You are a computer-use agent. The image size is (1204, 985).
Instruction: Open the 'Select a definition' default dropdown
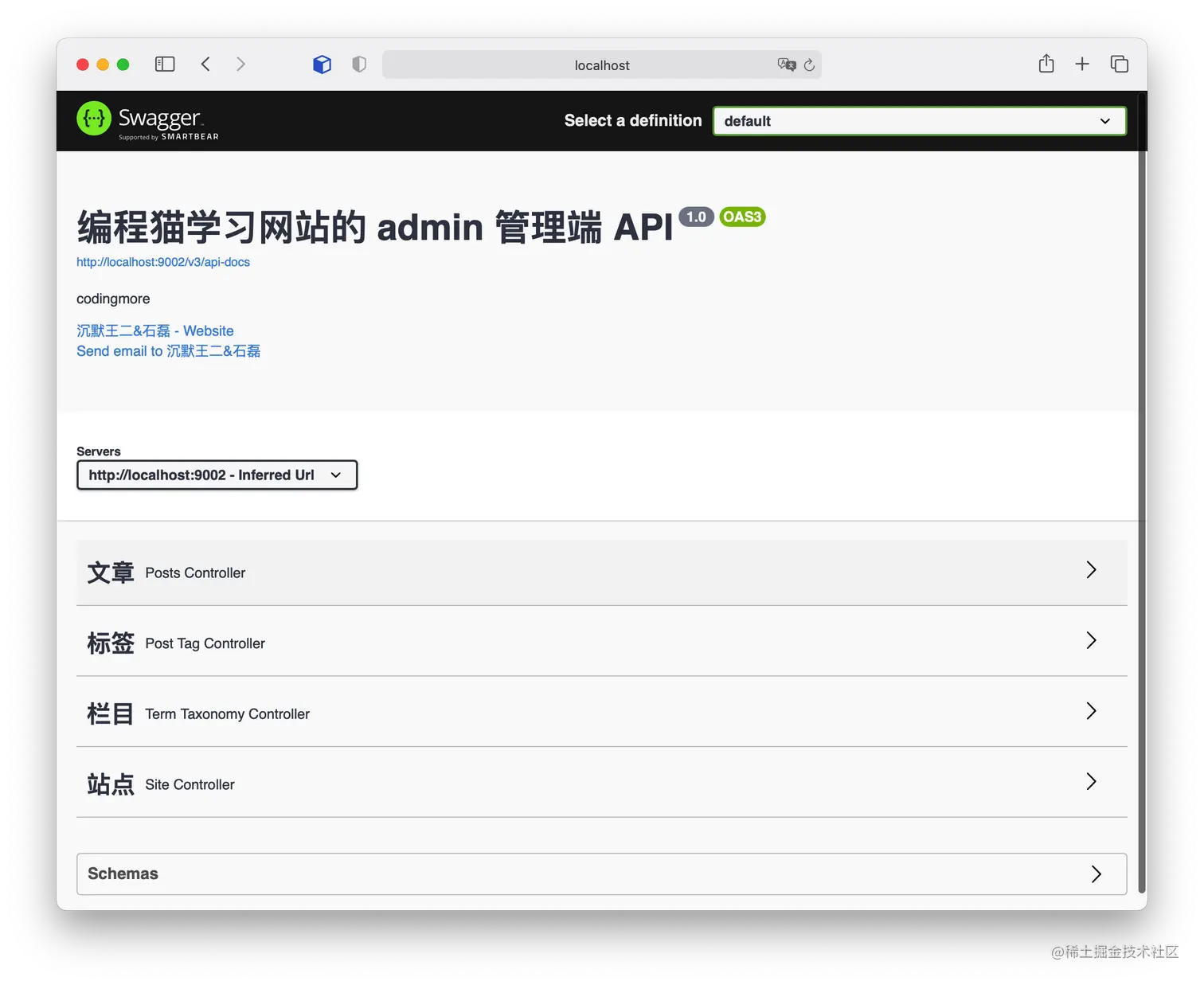coord(920,121)
